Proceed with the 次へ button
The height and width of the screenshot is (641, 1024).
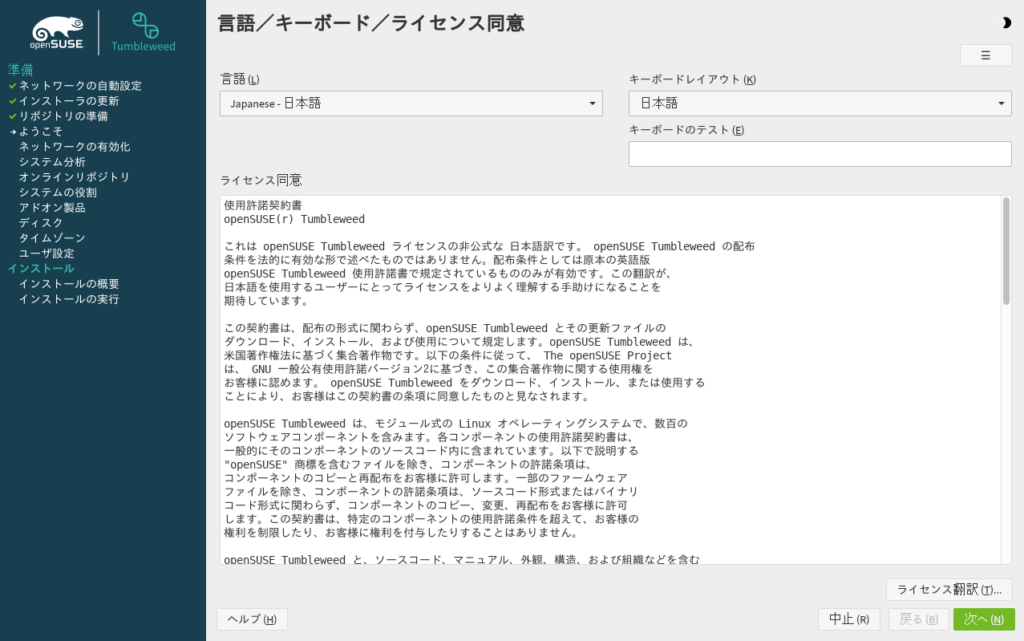pyautogui.click(x=983, y=619)
